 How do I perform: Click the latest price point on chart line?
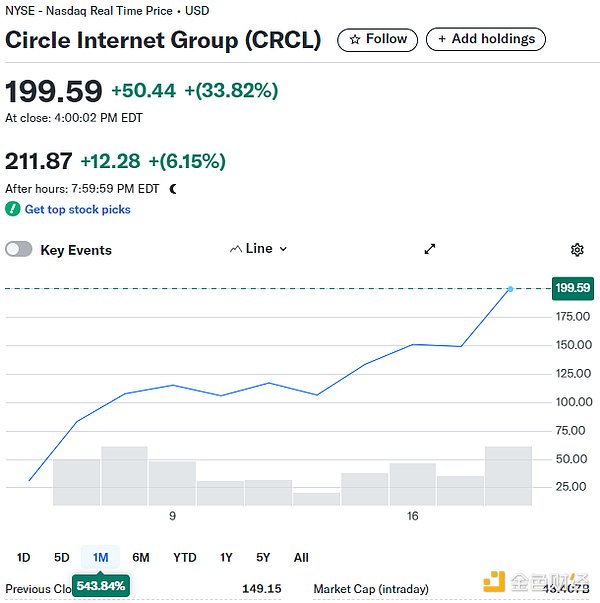point(510,289)
